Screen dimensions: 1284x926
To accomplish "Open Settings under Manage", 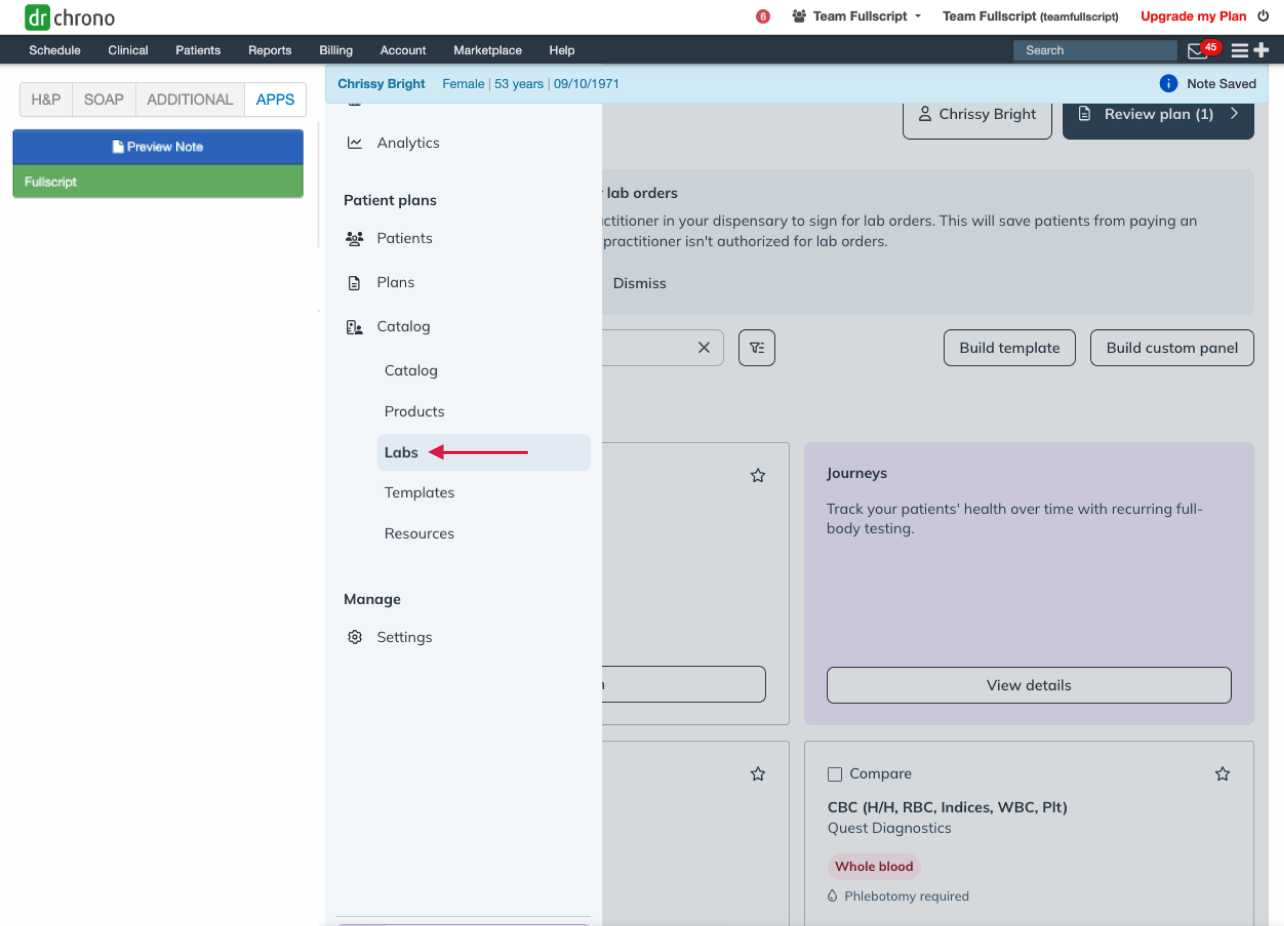I will [404, 637].
